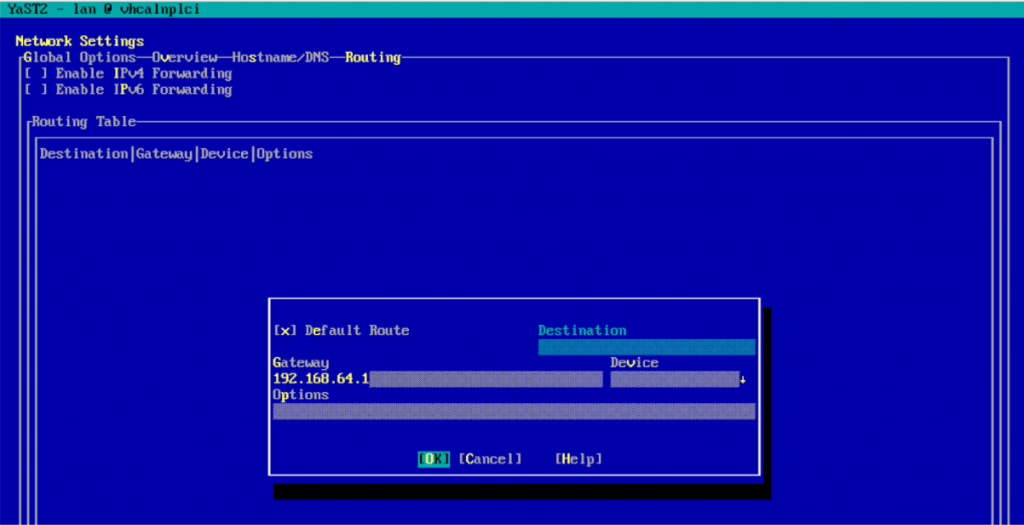Uncheck the Default Route checkbox
1024x525 pixels.
click(342, 330)
